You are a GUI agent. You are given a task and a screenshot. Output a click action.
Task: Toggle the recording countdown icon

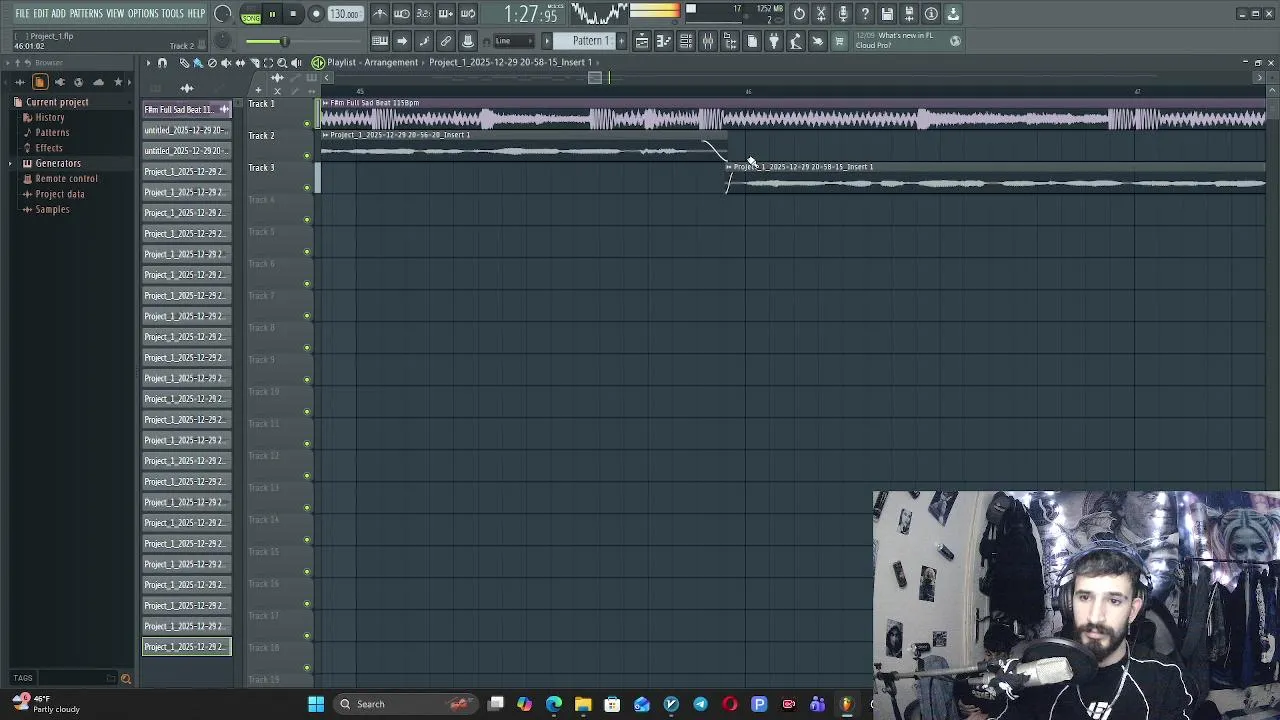coord(424,14)
